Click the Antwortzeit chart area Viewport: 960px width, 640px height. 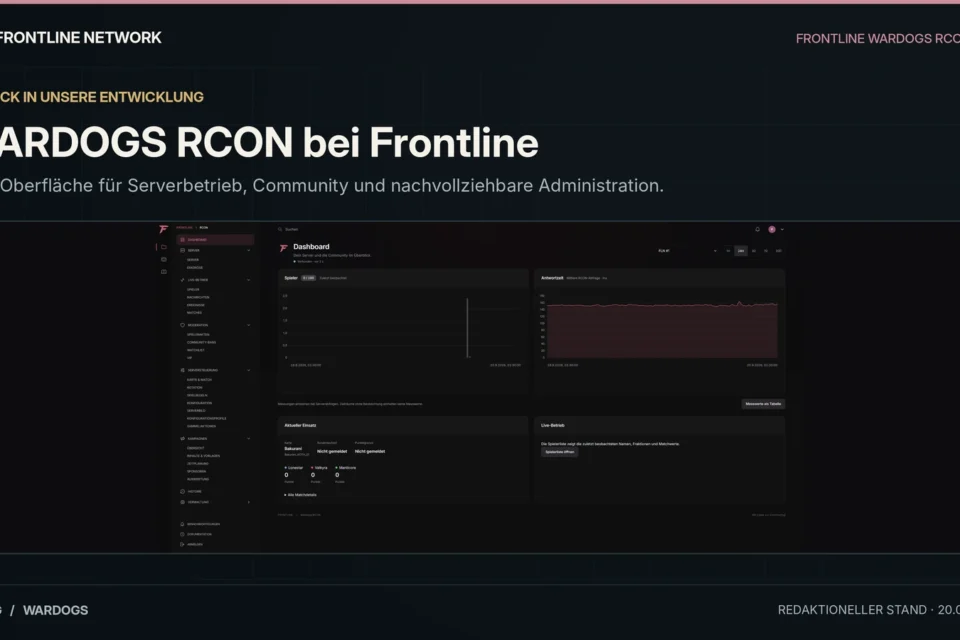[x=662, y=329]
